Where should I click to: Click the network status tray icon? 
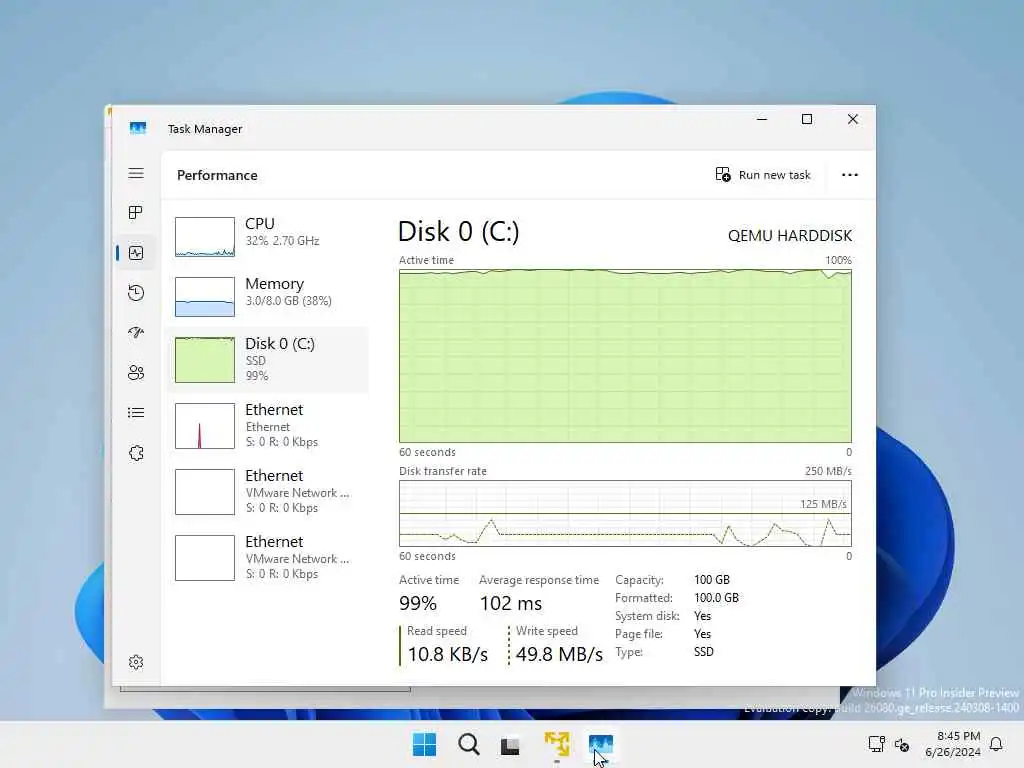(876, 744)
